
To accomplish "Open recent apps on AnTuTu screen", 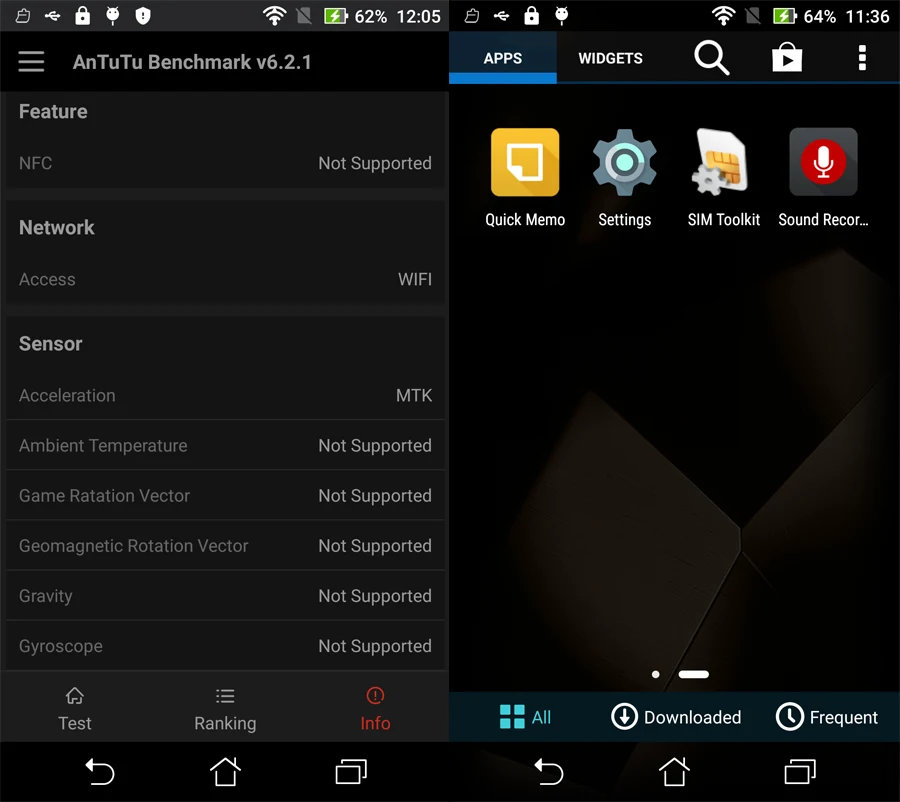I will [351, 772].
